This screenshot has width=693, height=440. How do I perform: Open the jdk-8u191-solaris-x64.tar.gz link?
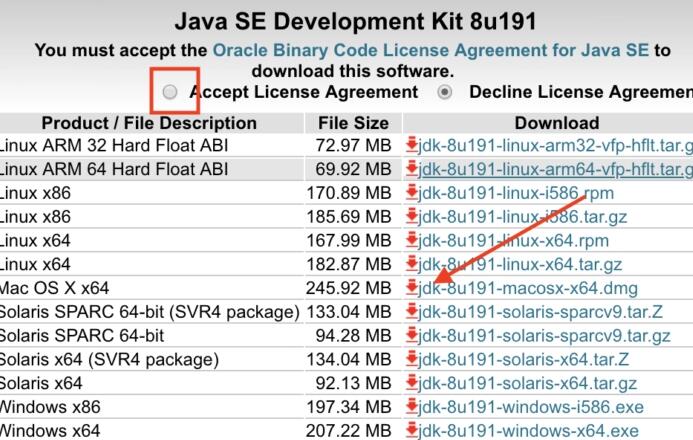528,384
